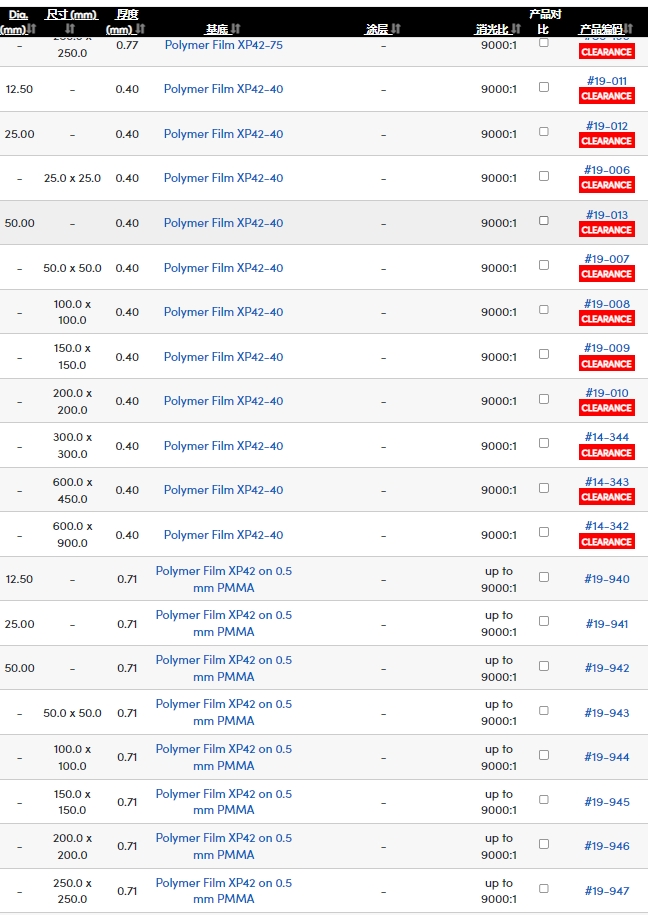Sort by 产品编码 column arrows

628,29
